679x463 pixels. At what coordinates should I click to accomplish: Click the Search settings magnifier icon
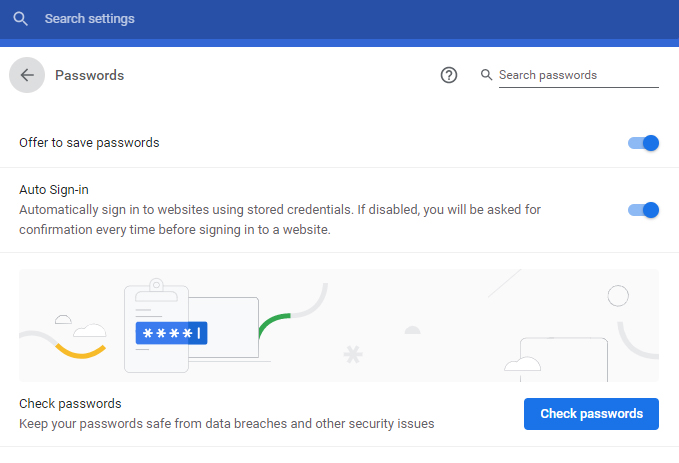click(x=20, y=19)
